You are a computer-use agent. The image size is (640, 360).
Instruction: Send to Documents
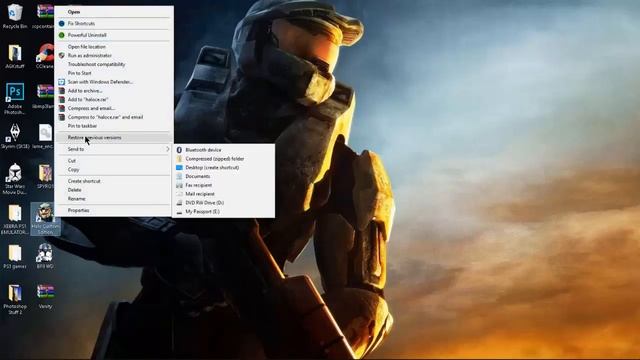224,176
